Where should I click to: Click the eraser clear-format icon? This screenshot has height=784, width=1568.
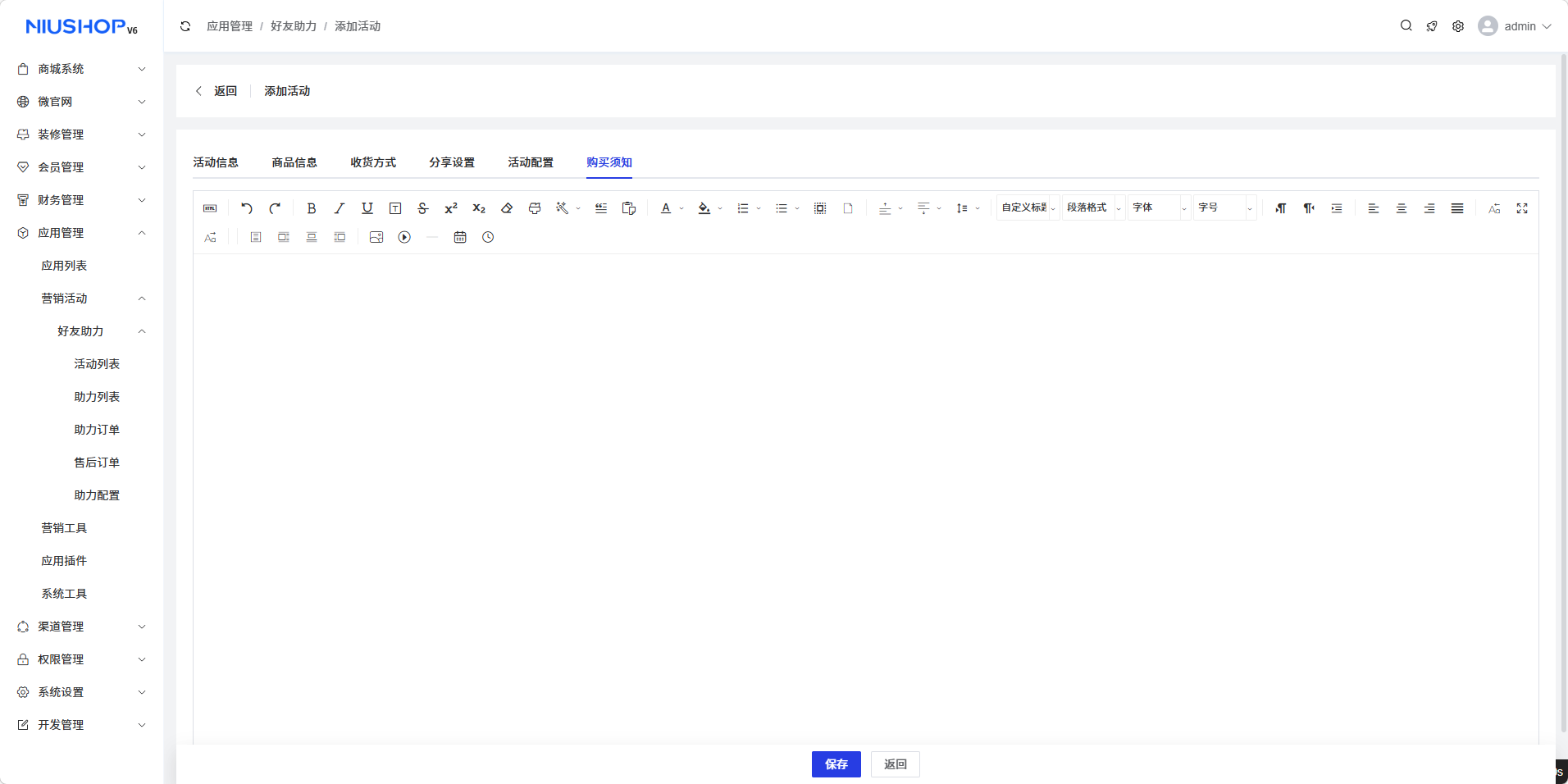pos(507,208)
